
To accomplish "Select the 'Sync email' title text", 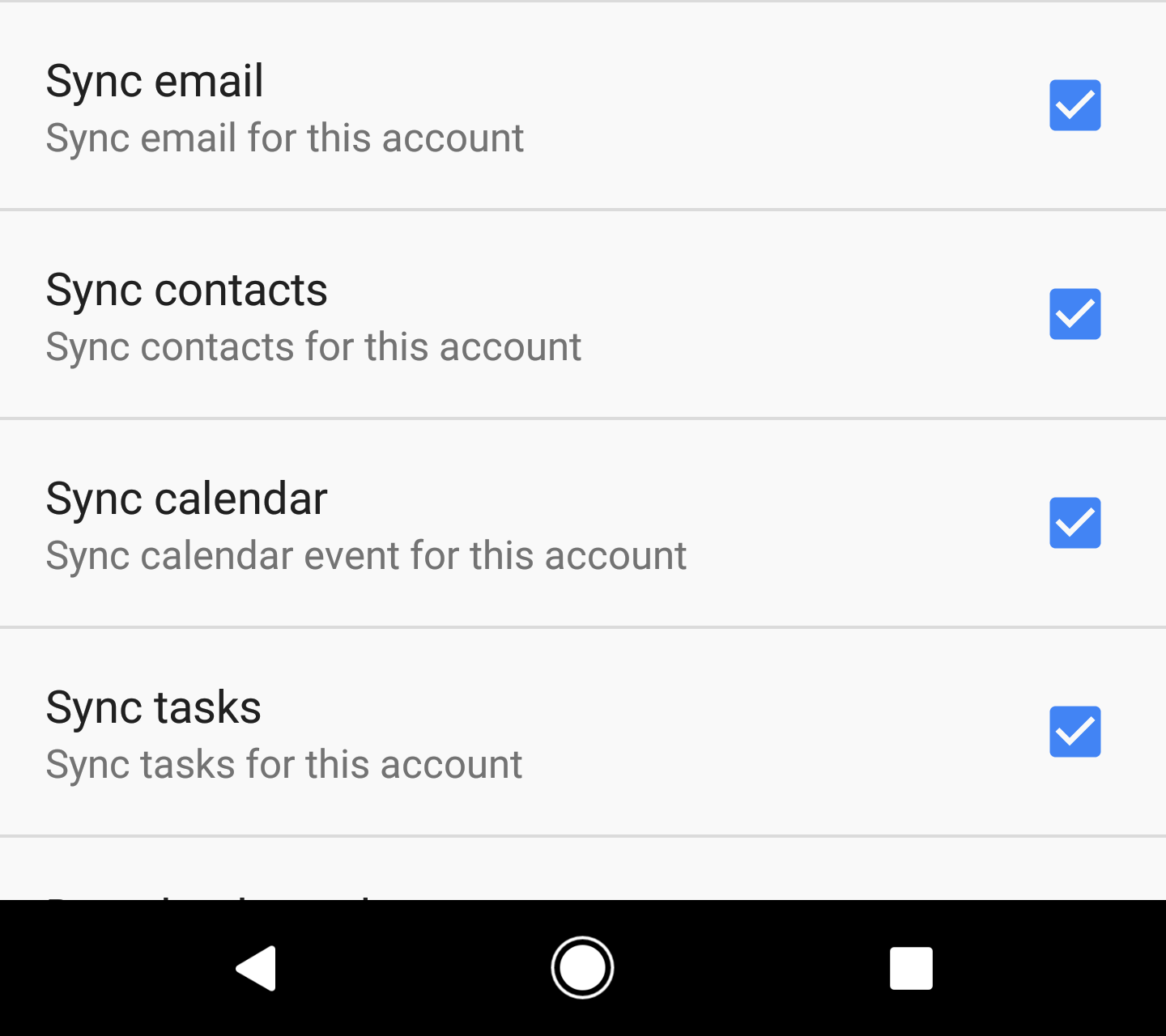I will tap(155, 82).
